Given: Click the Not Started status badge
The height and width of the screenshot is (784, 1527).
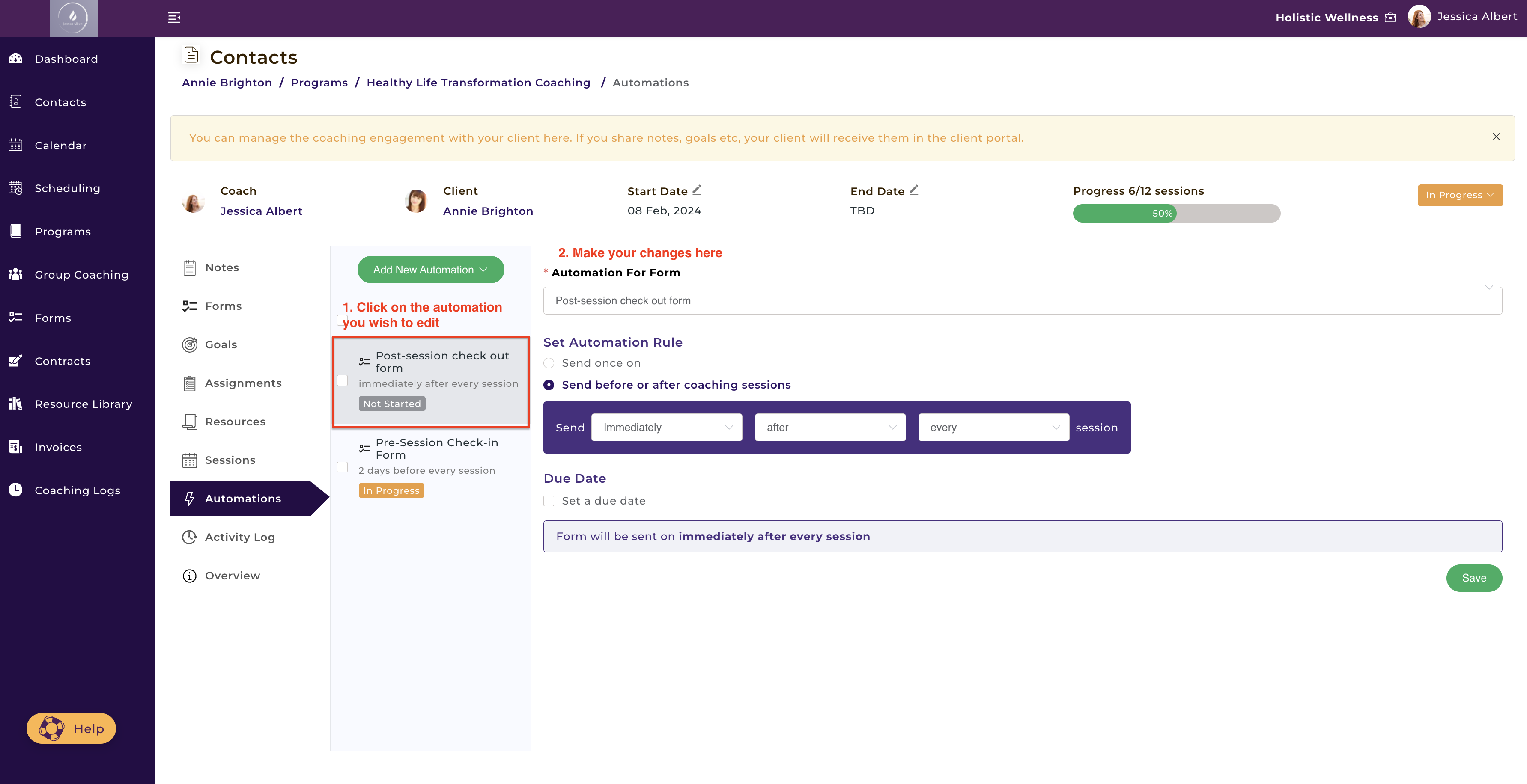Looking at the screenshot, I should [x=392, y=404].
